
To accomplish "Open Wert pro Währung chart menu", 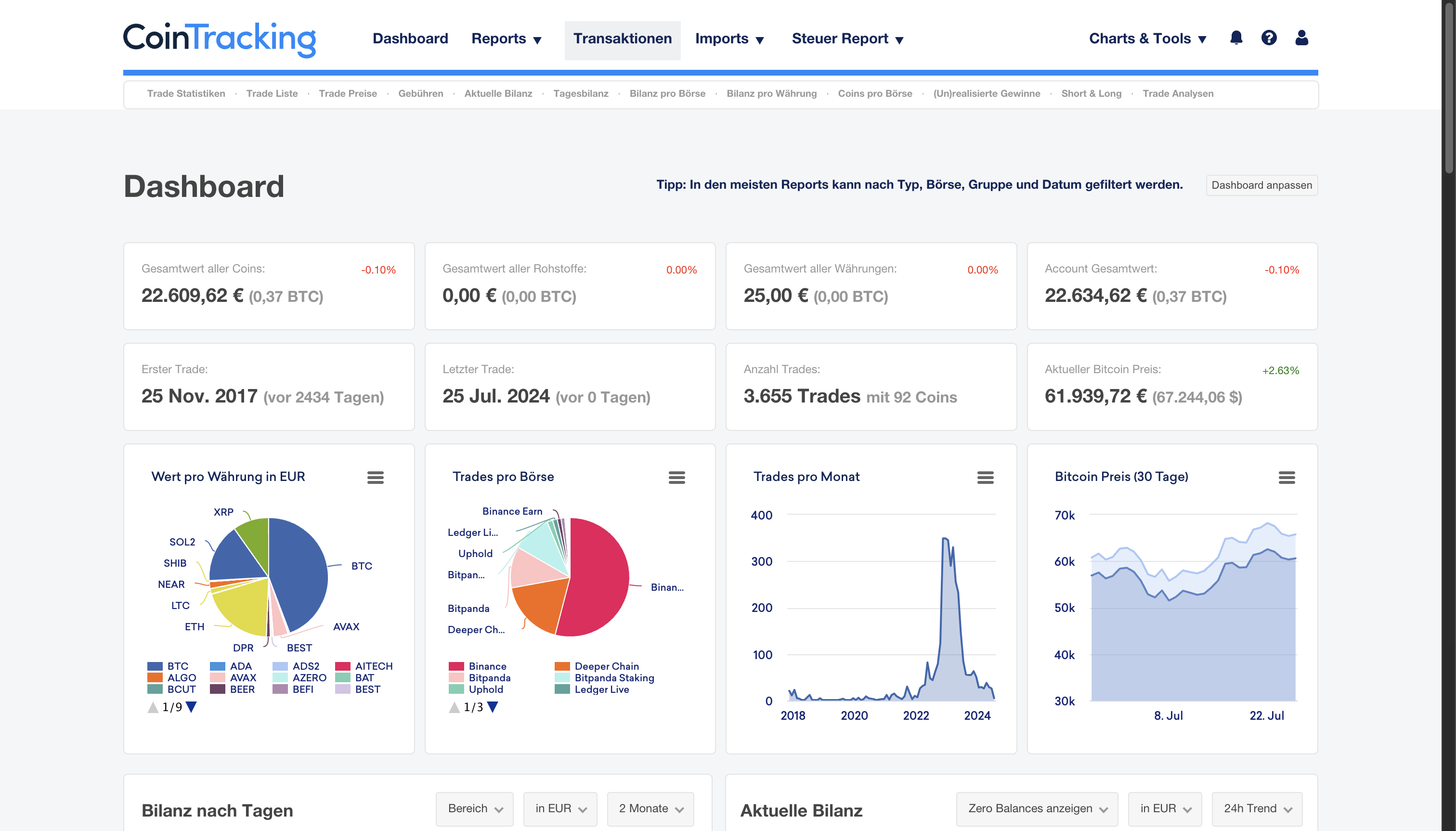I will (375, 477).
